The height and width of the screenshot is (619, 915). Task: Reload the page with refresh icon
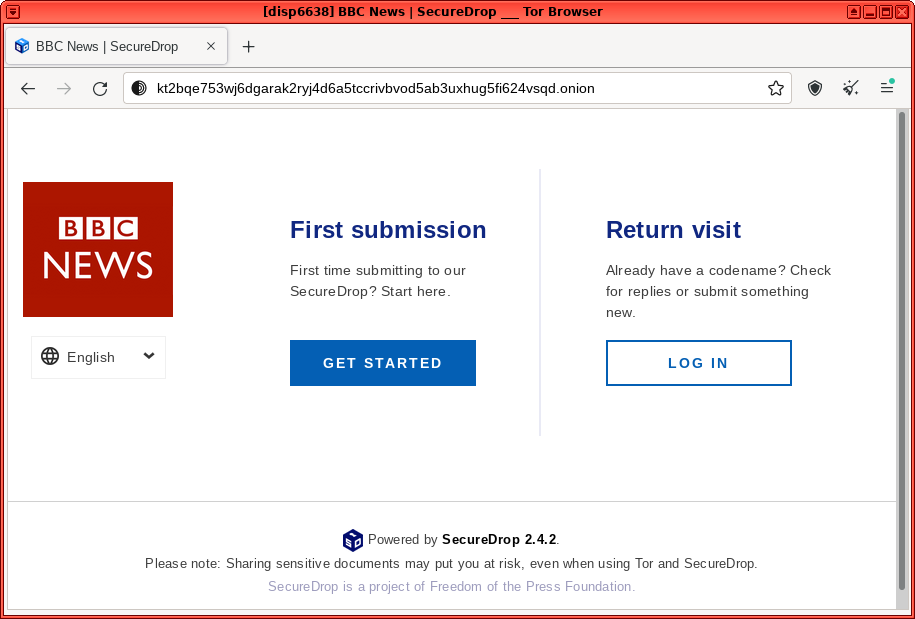tap(100, 89)
